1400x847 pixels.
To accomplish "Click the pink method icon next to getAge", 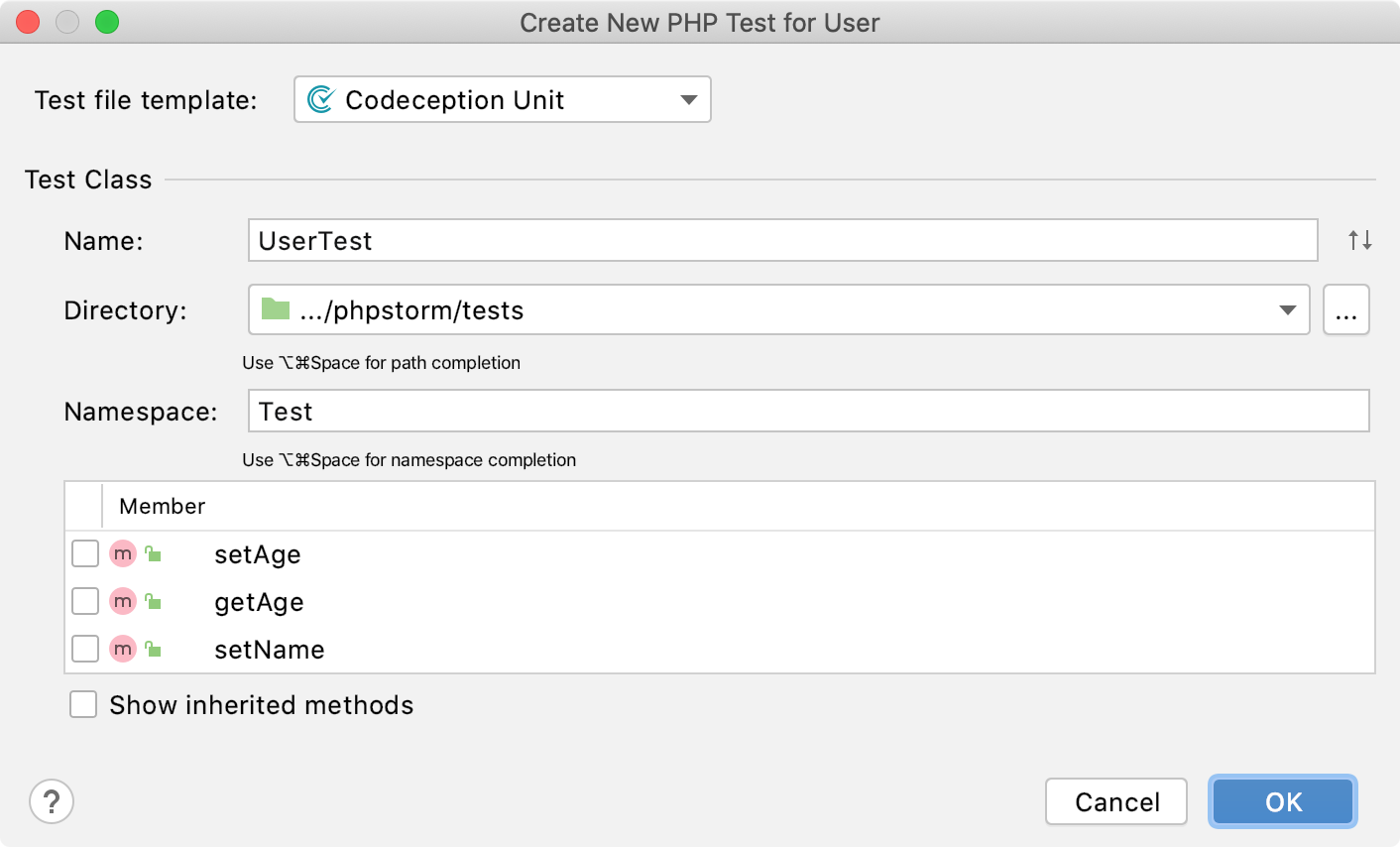I will click(122, 601).
